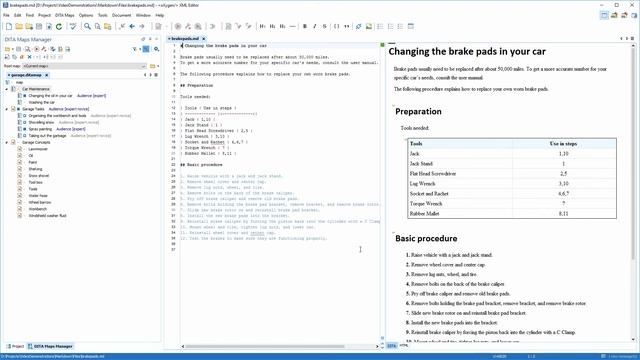Insert a Heading 1 with H1 icon

262,27
